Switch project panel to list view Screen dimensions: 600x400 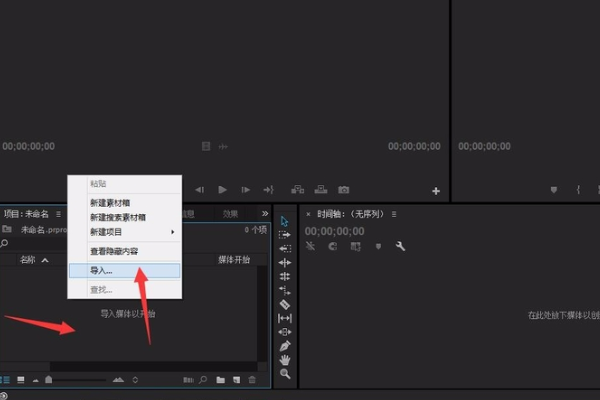(x=6, y=380)
